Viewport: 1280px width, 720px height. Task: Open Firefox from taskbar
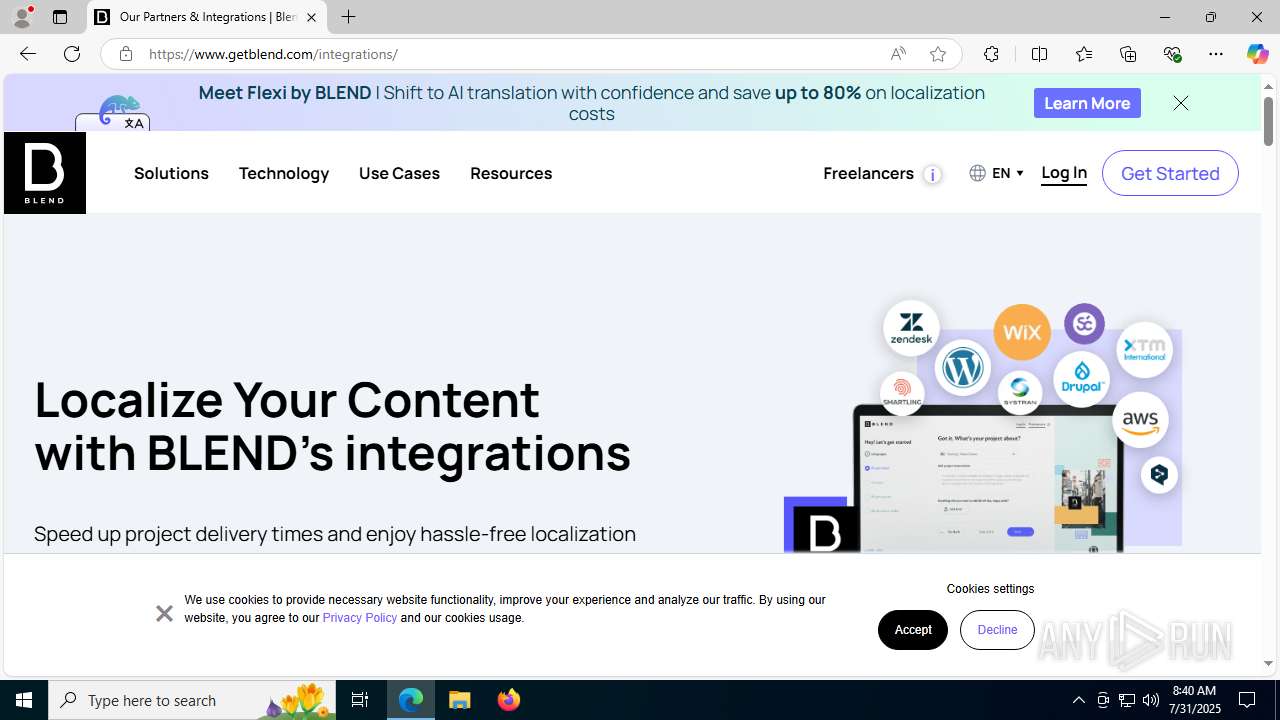(x=508, y=700)
